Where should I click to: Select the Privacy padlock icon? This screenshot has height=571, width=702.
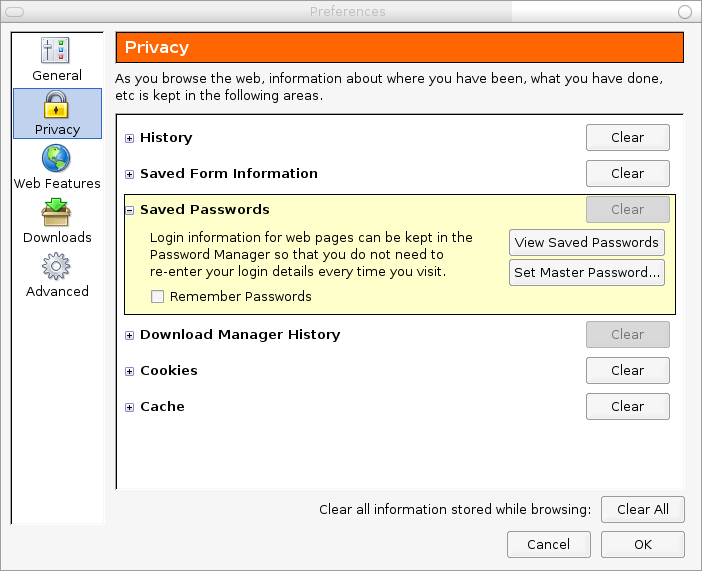tap(57, 105)
